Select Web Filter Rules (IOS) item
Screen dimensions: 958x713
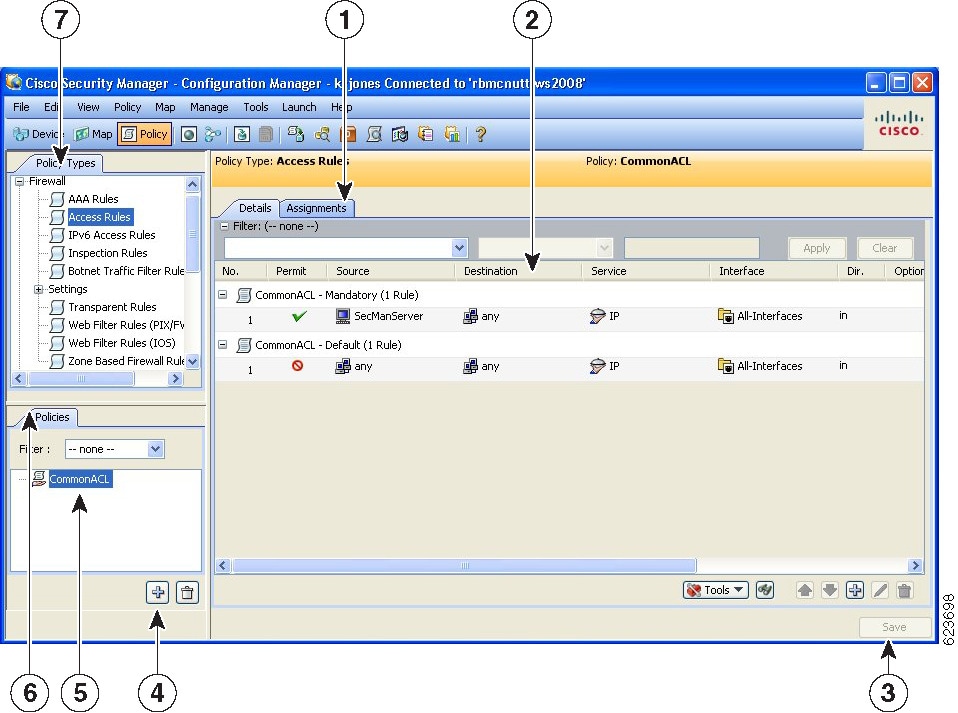tap(122, 343)
